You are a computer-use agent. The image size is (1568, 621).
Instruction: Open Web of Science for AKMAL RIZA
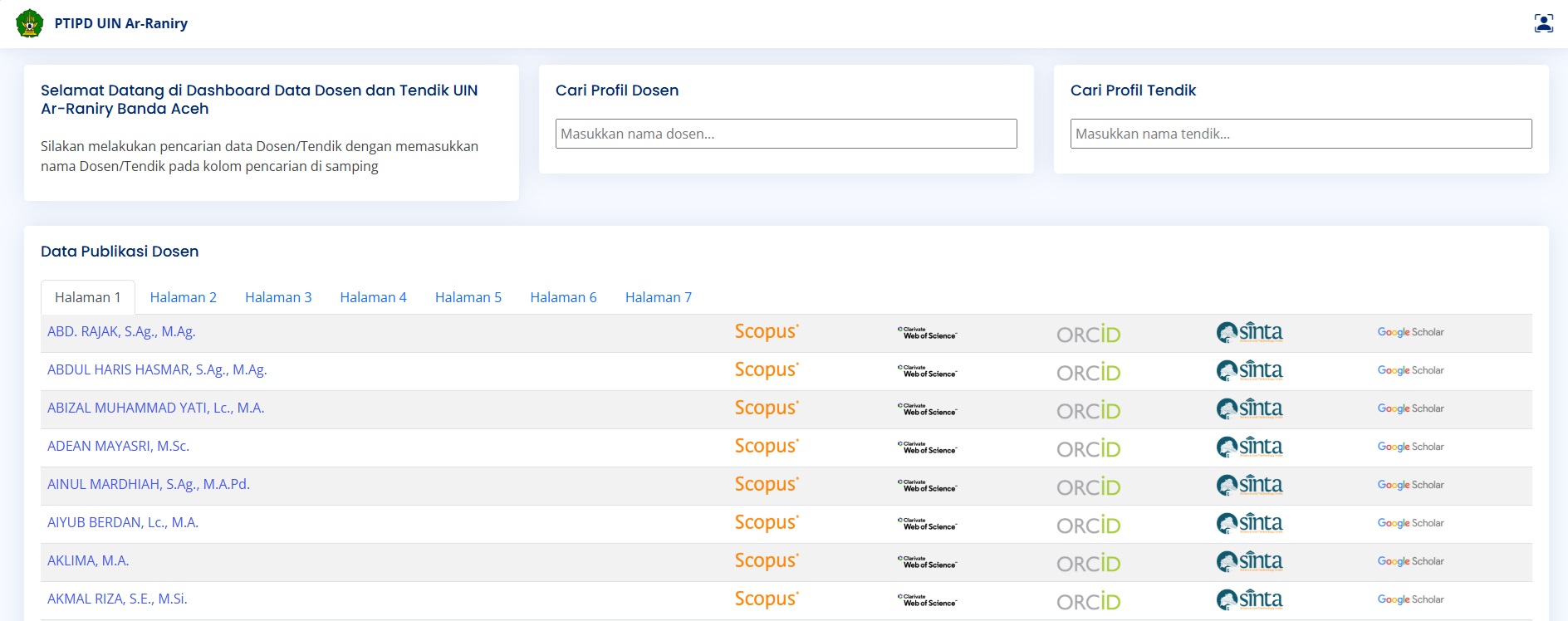(928, 600)
